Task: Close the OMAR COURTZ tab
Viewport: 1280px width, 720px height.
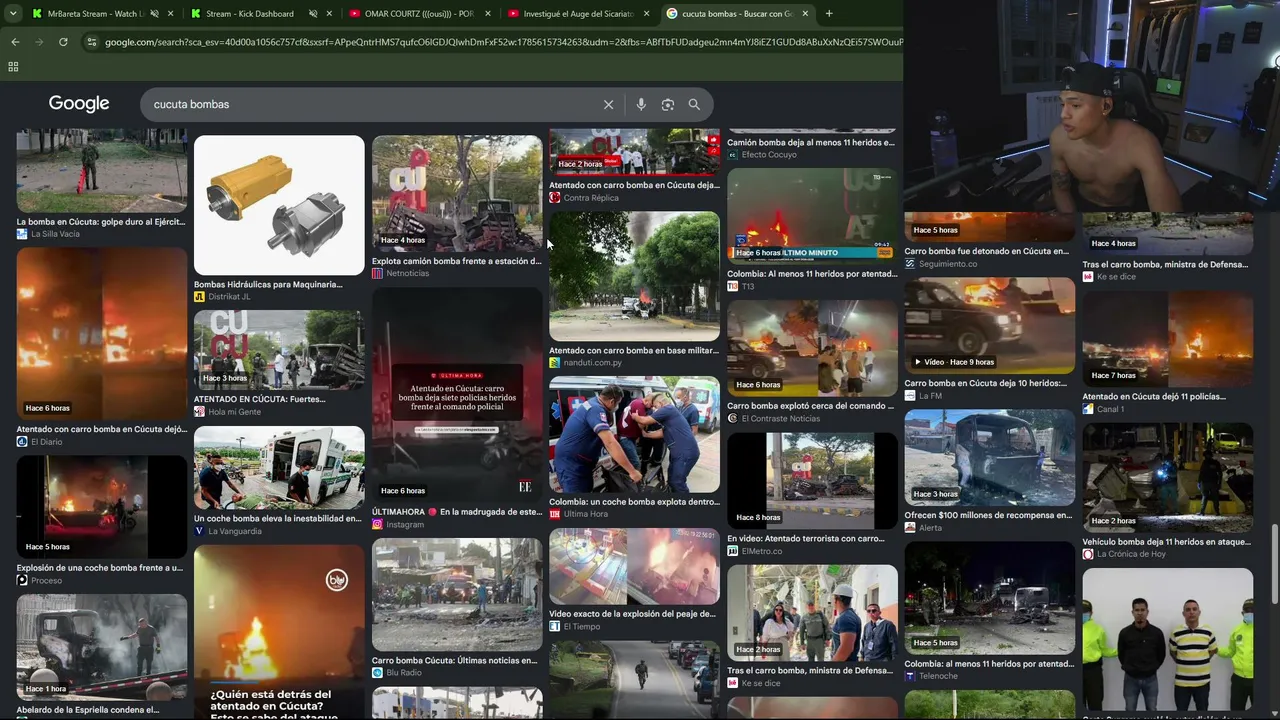Action: click(488, 14)
